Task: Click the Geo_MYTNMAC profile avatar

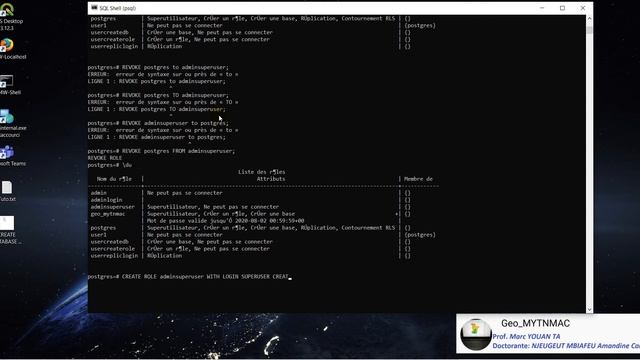Action: coord(476,334)
